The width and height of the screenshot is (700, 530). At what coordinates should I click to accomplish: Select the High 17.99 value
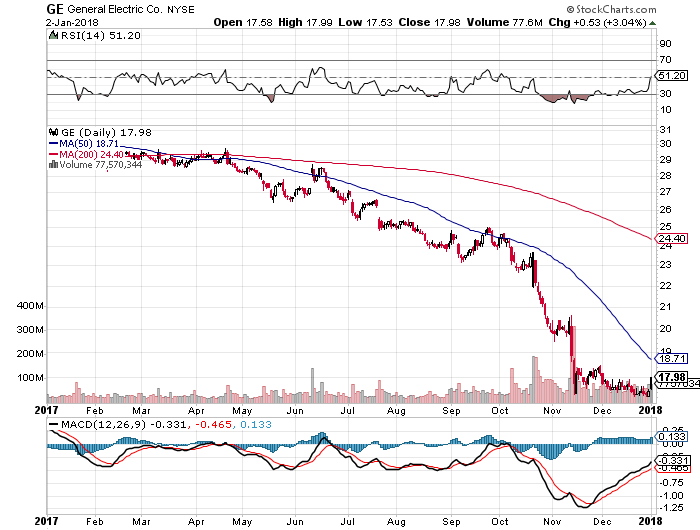click(x=305, y=22)
